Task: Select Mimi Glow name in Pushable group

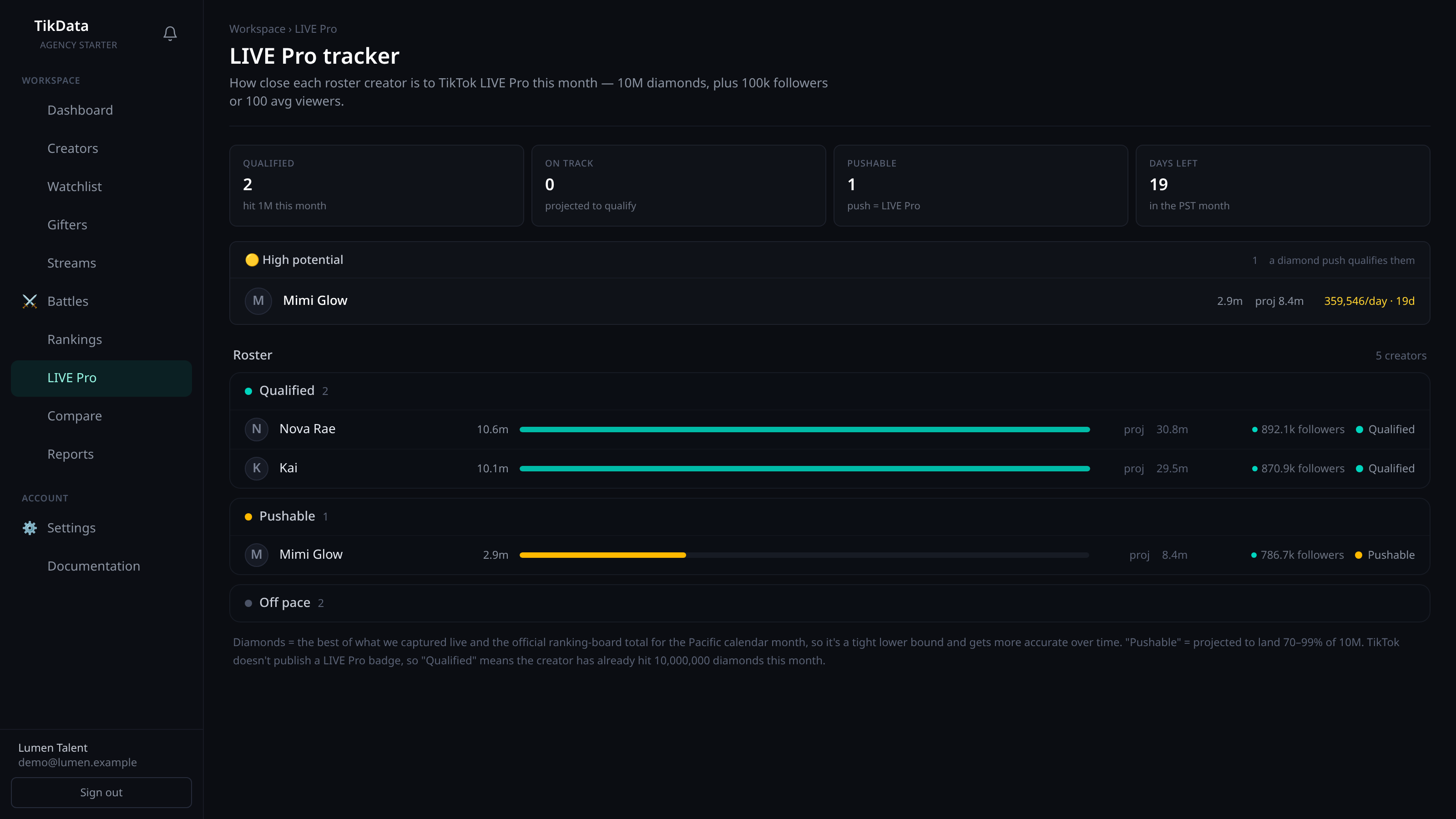Action: [311, 555]
